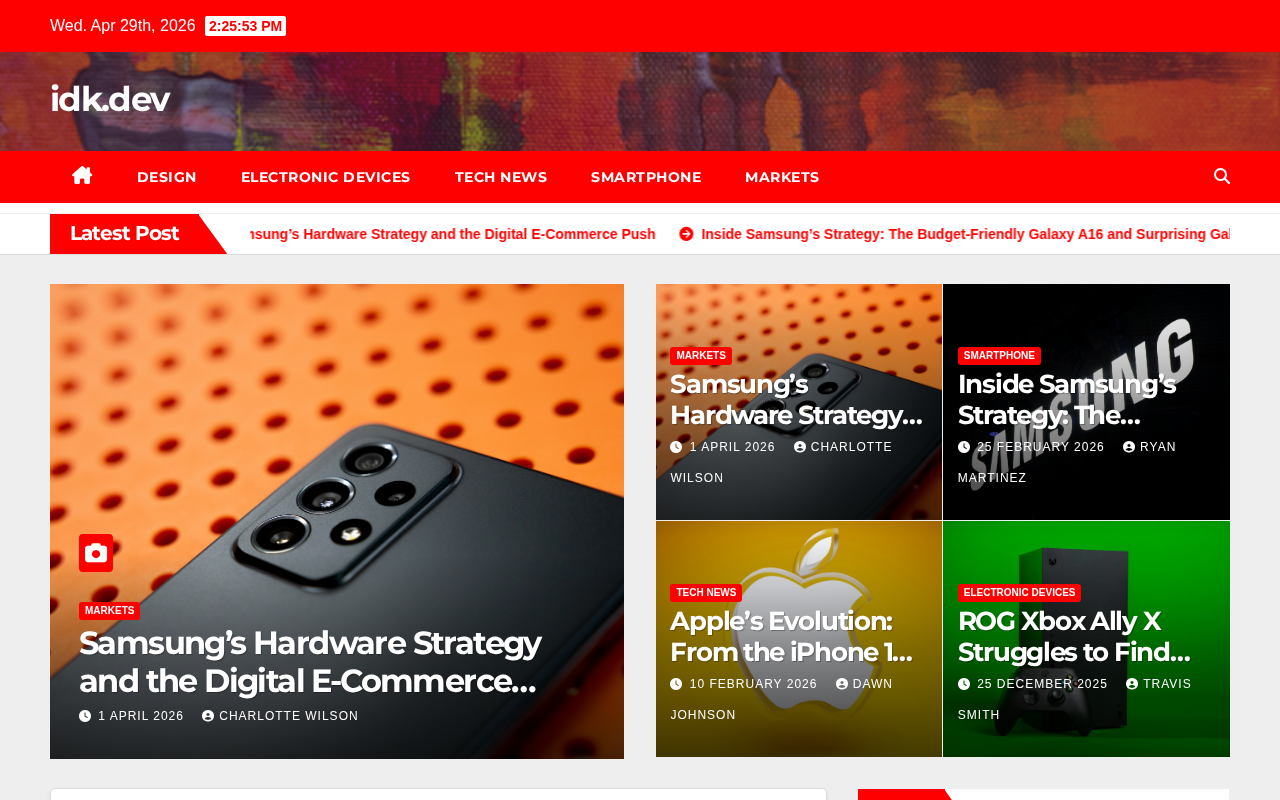
Task: Click the large Samsung phone featured image
Action: pos(337,420)
